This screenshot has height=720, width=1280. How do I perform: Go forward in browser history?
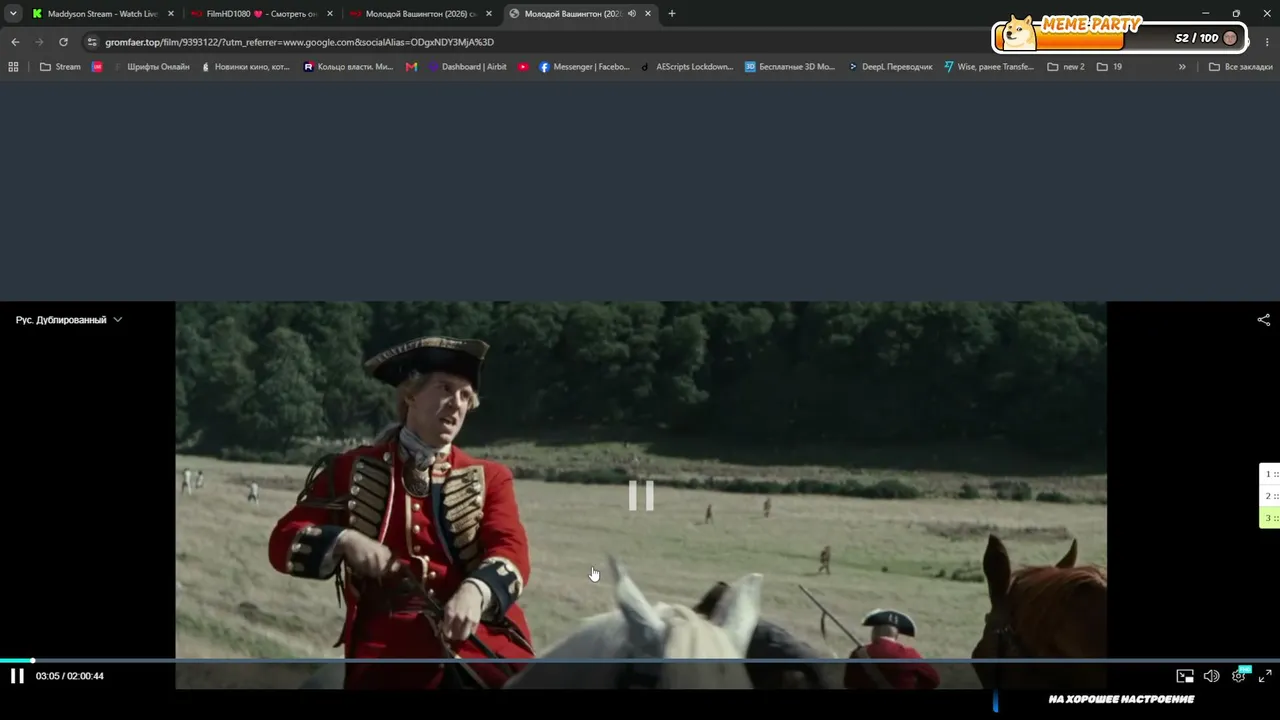tap(39, 42)
